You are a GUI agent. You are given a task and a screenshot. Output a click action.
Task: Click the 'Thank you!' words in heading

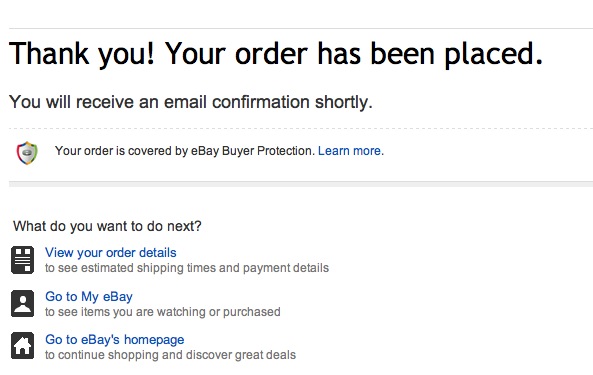(x=82, y=54)
